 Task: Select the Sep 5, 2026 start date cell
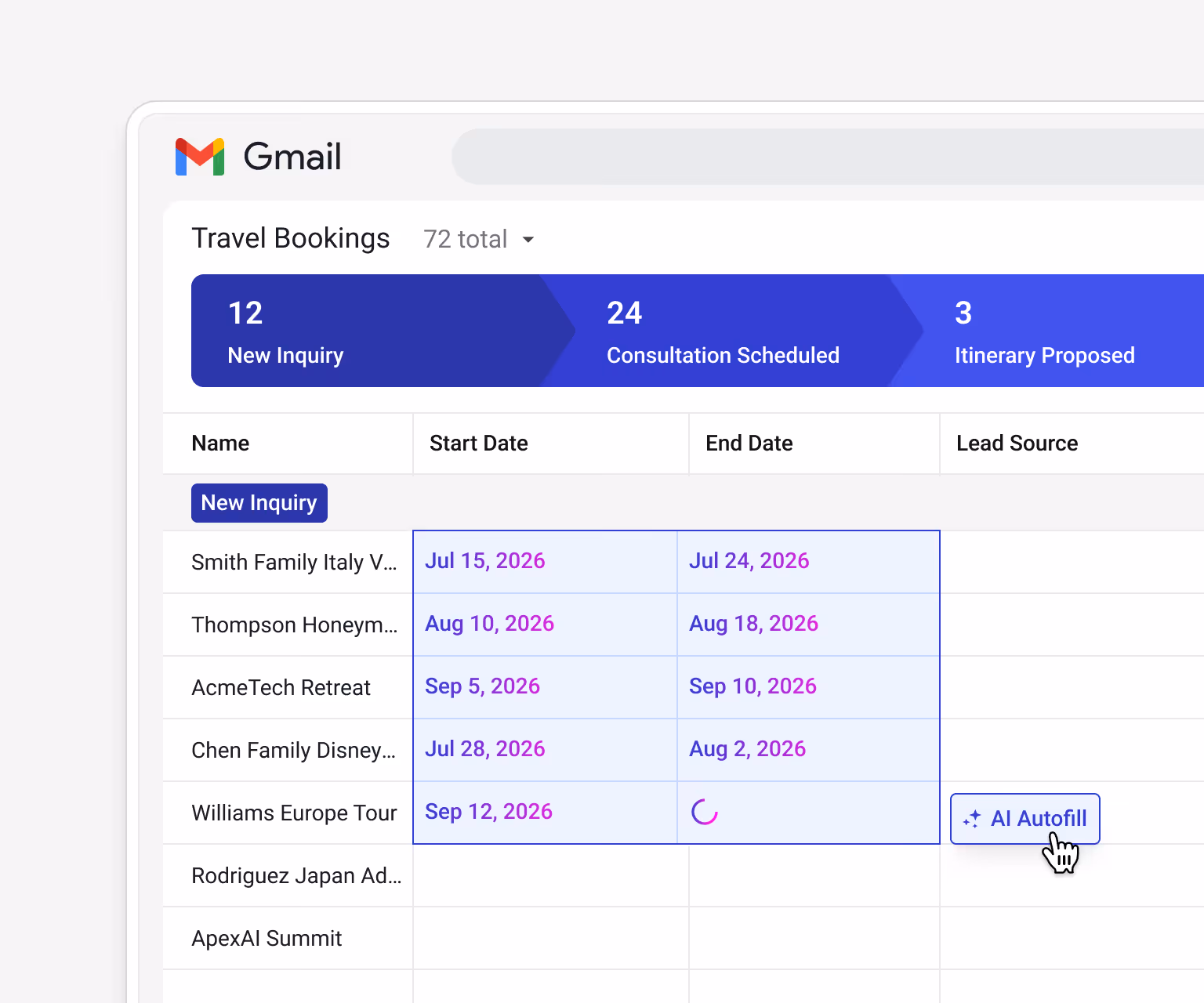pos(545,687)
